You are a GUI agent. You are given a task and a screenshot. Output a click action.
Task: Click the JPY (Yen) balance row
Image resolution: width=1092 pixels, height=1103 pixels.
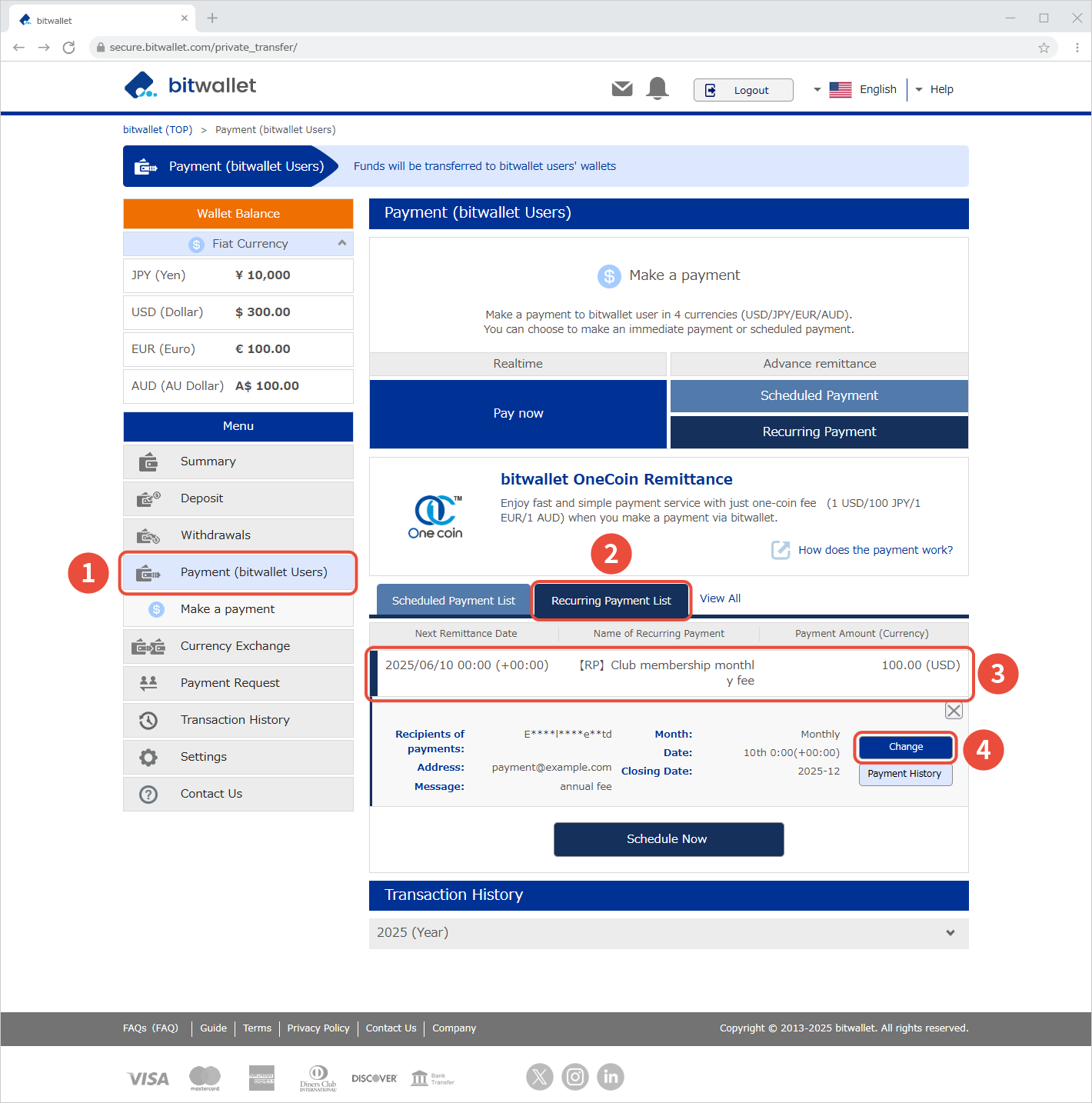238,275
